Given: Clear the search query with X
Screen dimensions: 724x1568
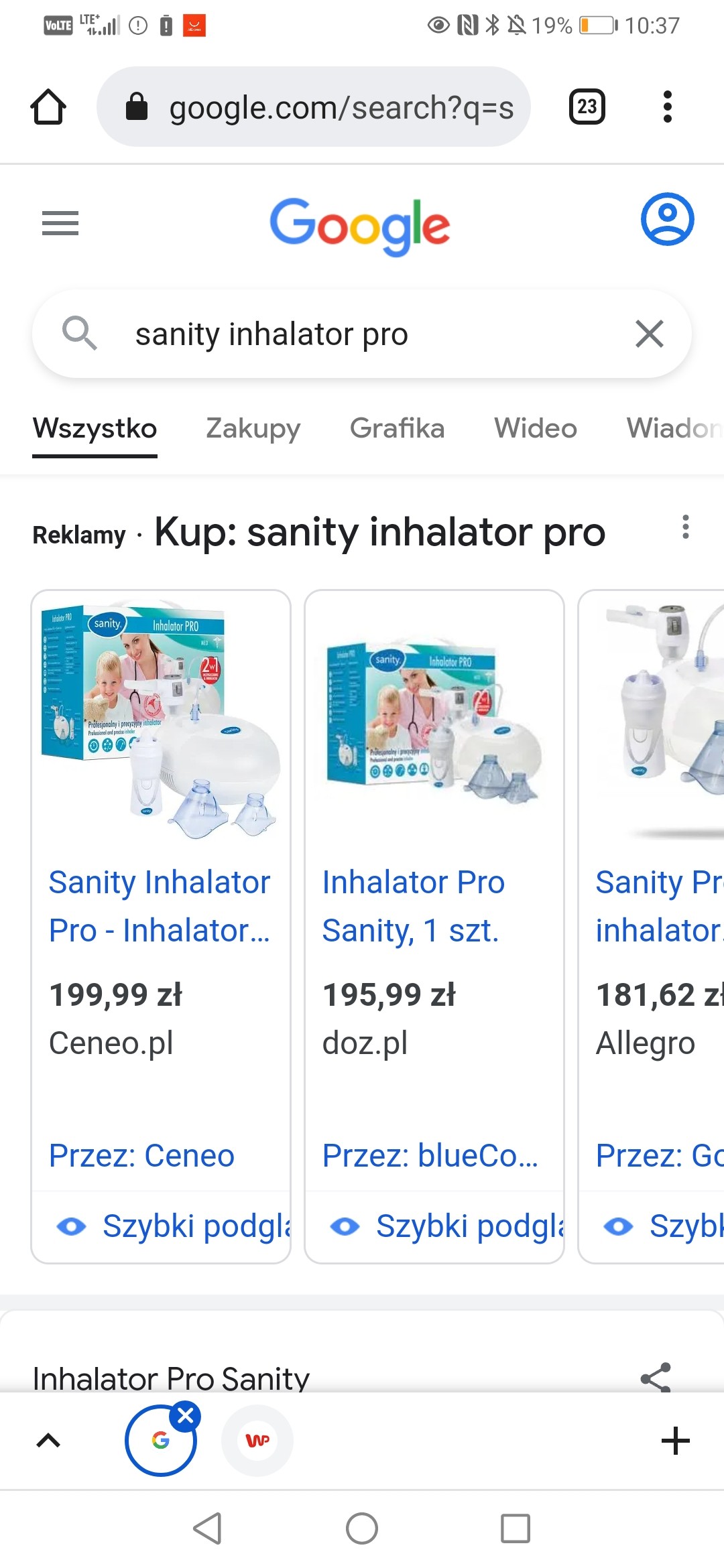Looking at the screenshot, I should (x=650, y=334).
